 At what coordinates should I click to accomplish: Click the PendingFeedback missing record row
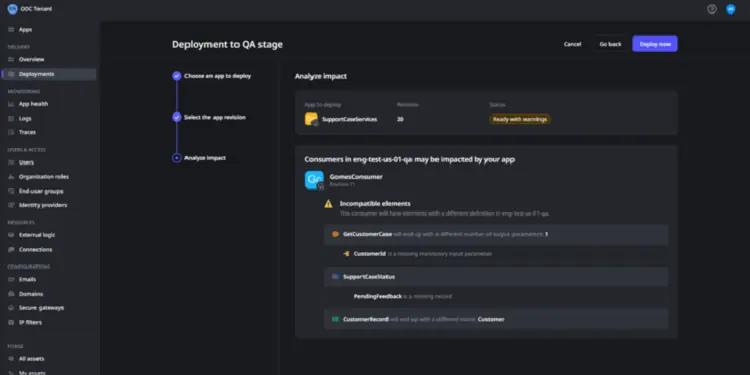(403, 297)
